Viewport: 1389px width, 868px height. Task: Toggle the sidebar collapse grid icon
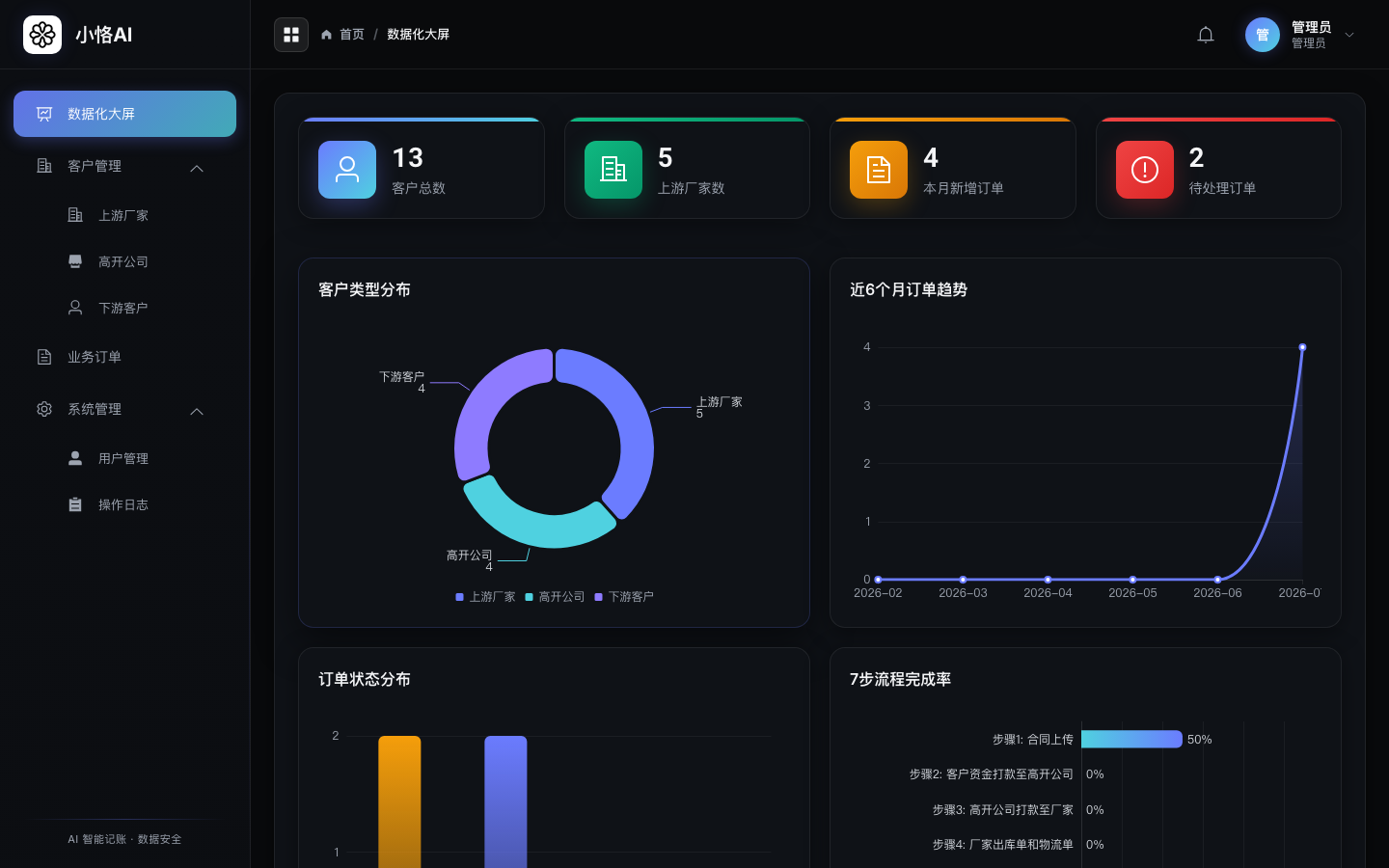click(x=291, y=35)
